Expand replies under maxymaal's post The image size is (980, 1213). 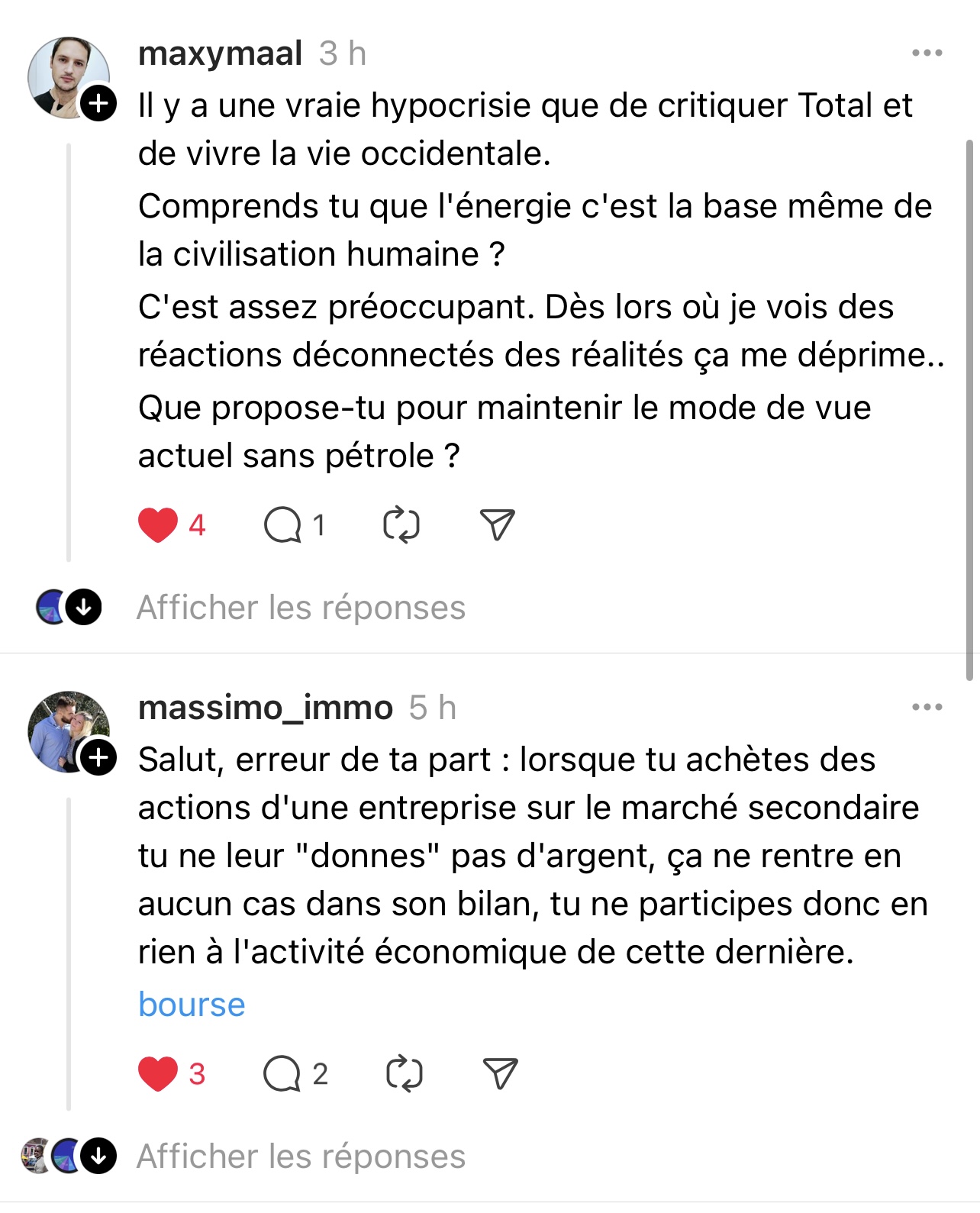click(301, 608)
